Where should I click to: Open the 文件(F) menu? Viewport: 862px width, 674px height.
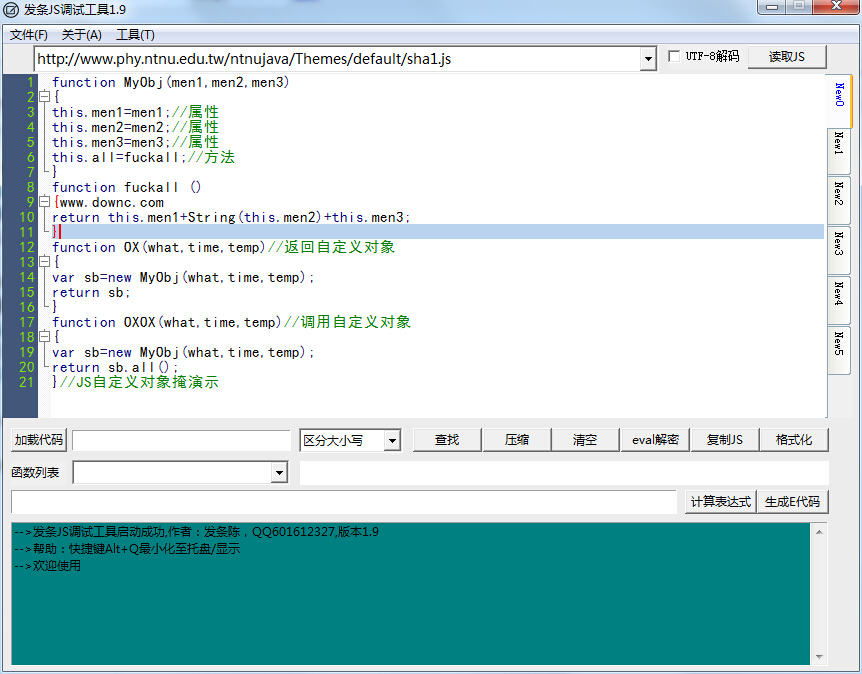pos(27,34)
